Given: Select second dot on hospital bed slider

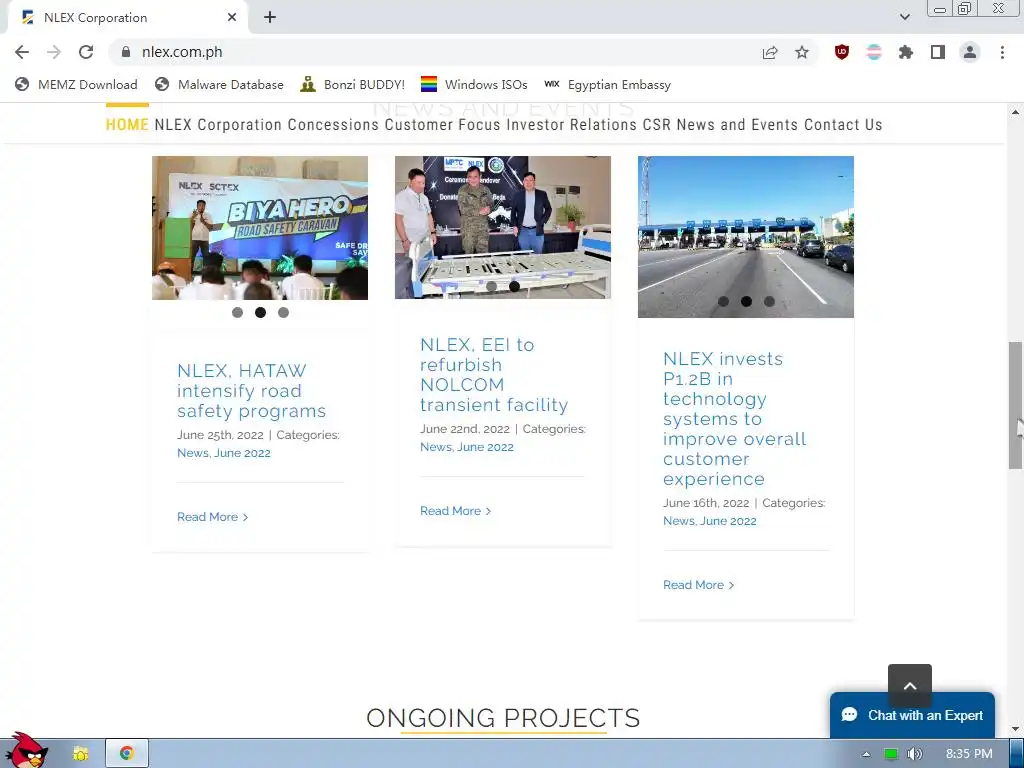Looking at the screenshot, I should (515, 286).
